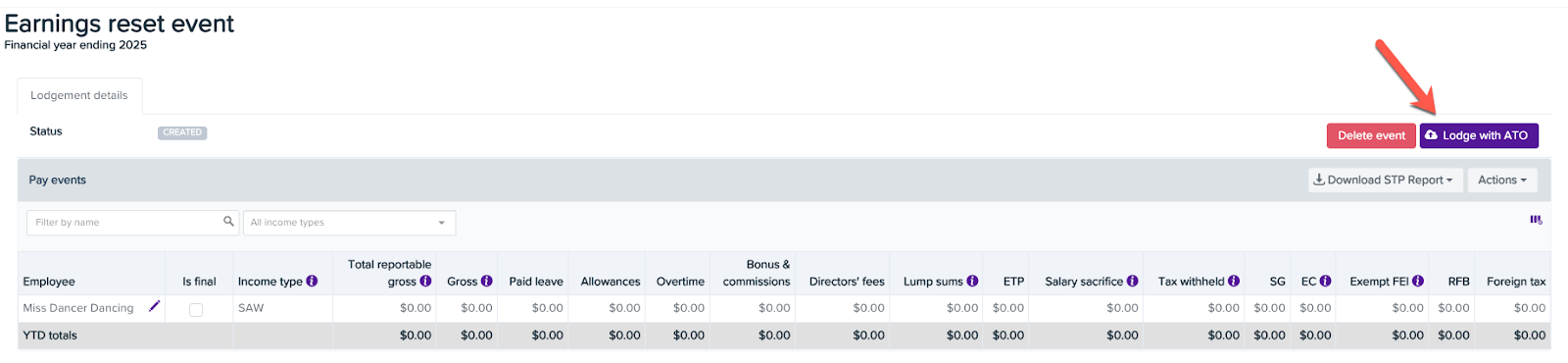This screenshot has width=1568, height=363.
Task: Open the All income types dropdown
Action: coord(349,223)
